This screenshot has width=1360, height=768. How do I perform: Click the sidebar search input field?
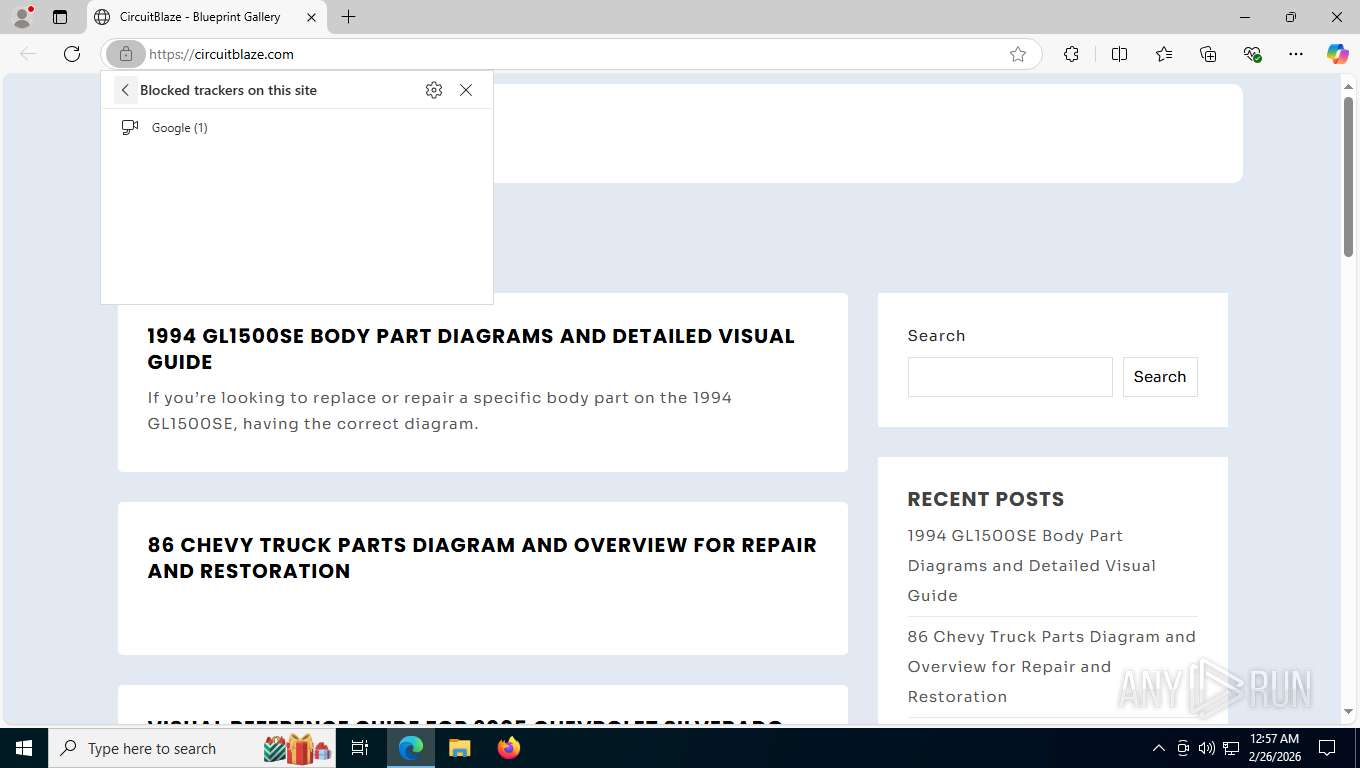tap(1010, 377)
